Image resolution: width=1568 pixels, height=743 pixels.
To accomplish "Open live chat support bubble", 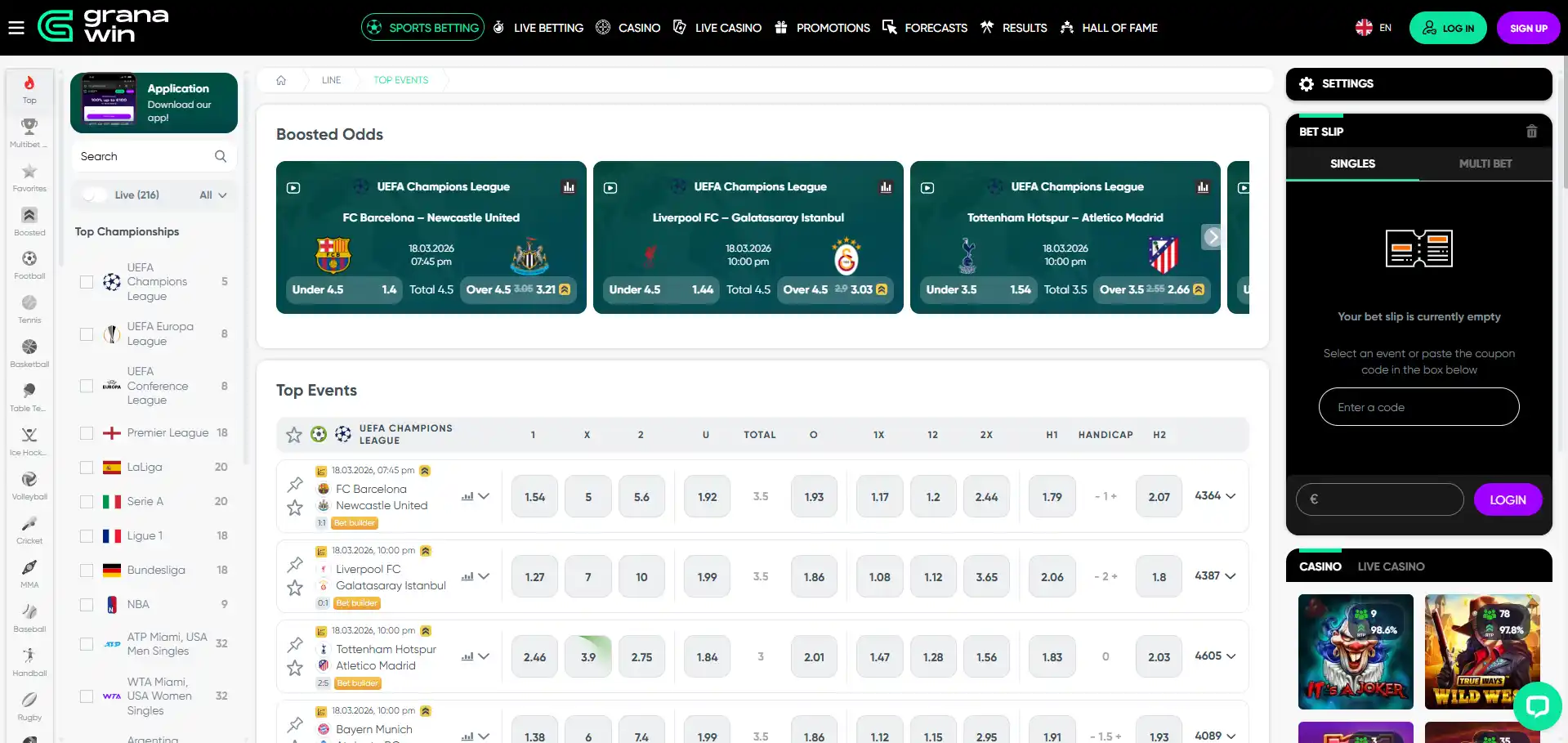I will (x=1537, y=705).
